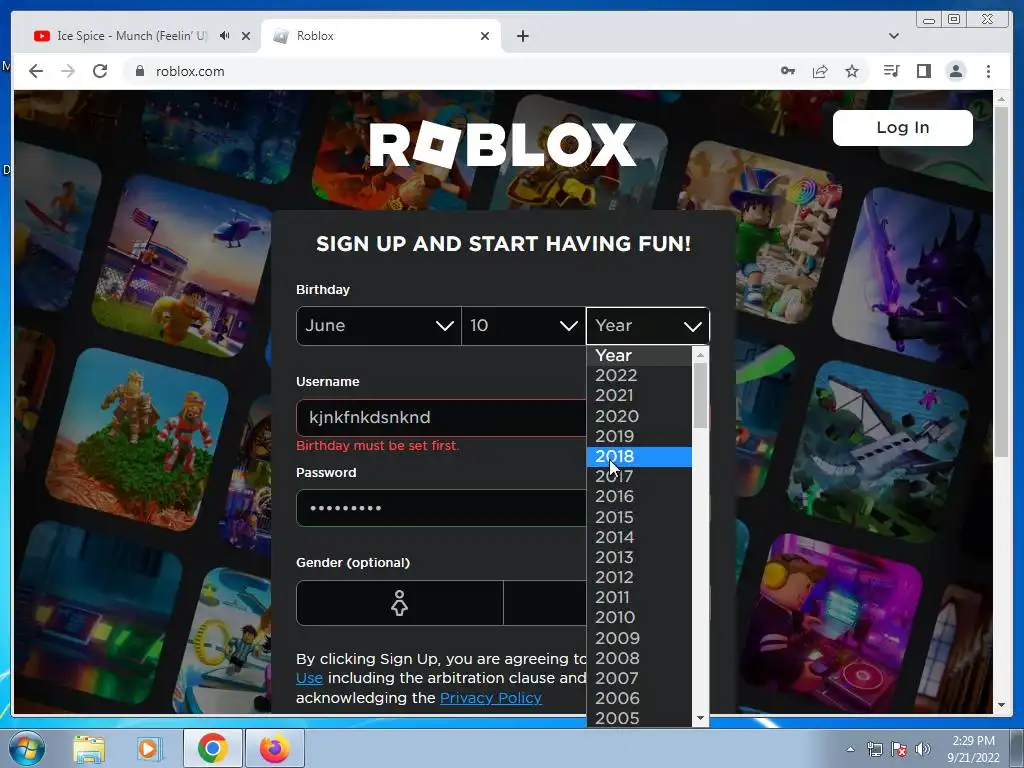Select 2019 from the year list
The width and height of the screenshot is (1024, 768).
click(639, 436)
